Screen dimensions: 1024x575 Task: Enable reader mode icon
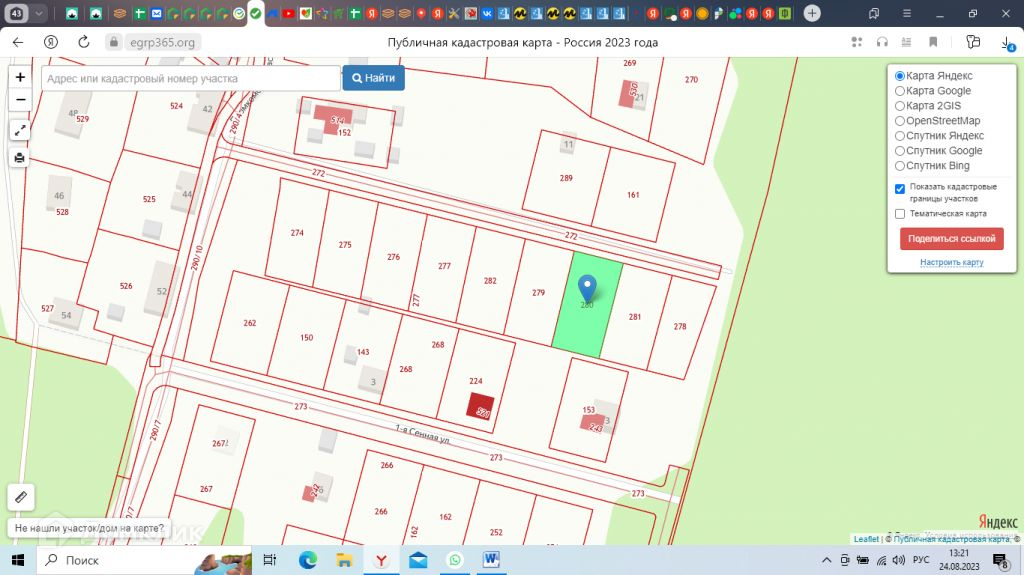pos(906,42)
